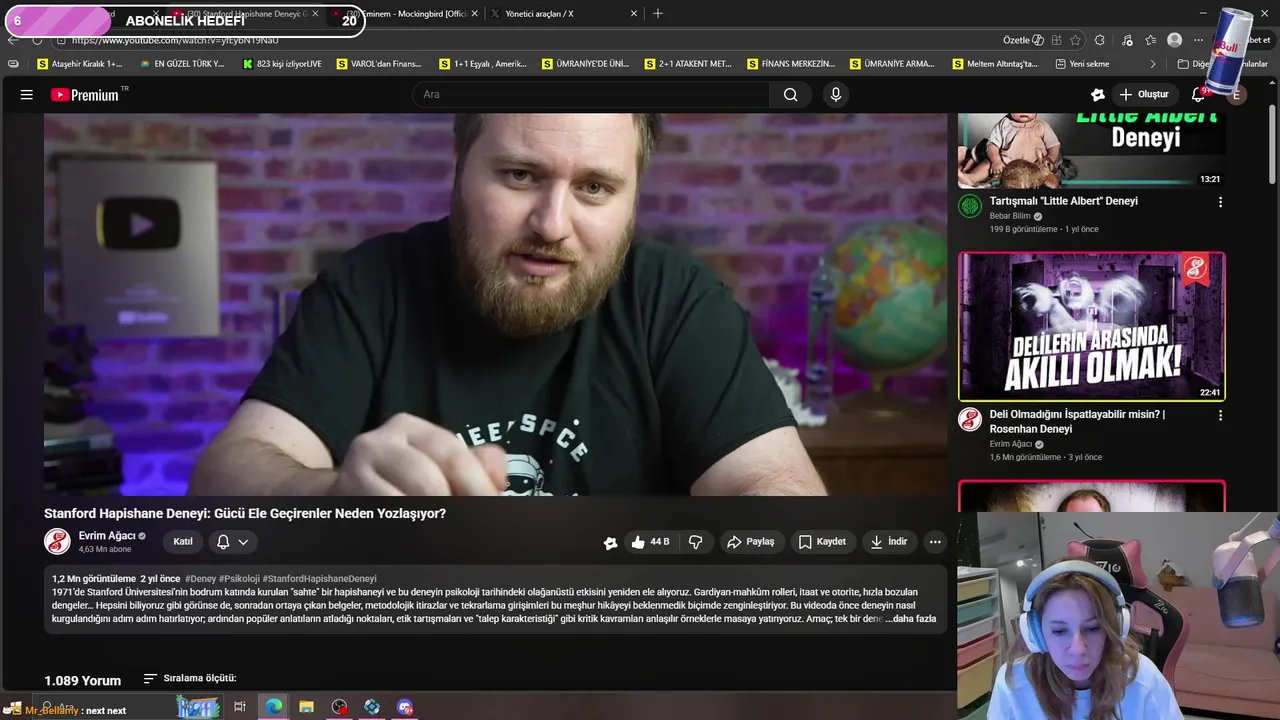Open Delilerin Arasında Akıllı Olmak thumbnail
This screenshot has width=1280, height=720.
pyautogui.click(x=1092, y=326)
